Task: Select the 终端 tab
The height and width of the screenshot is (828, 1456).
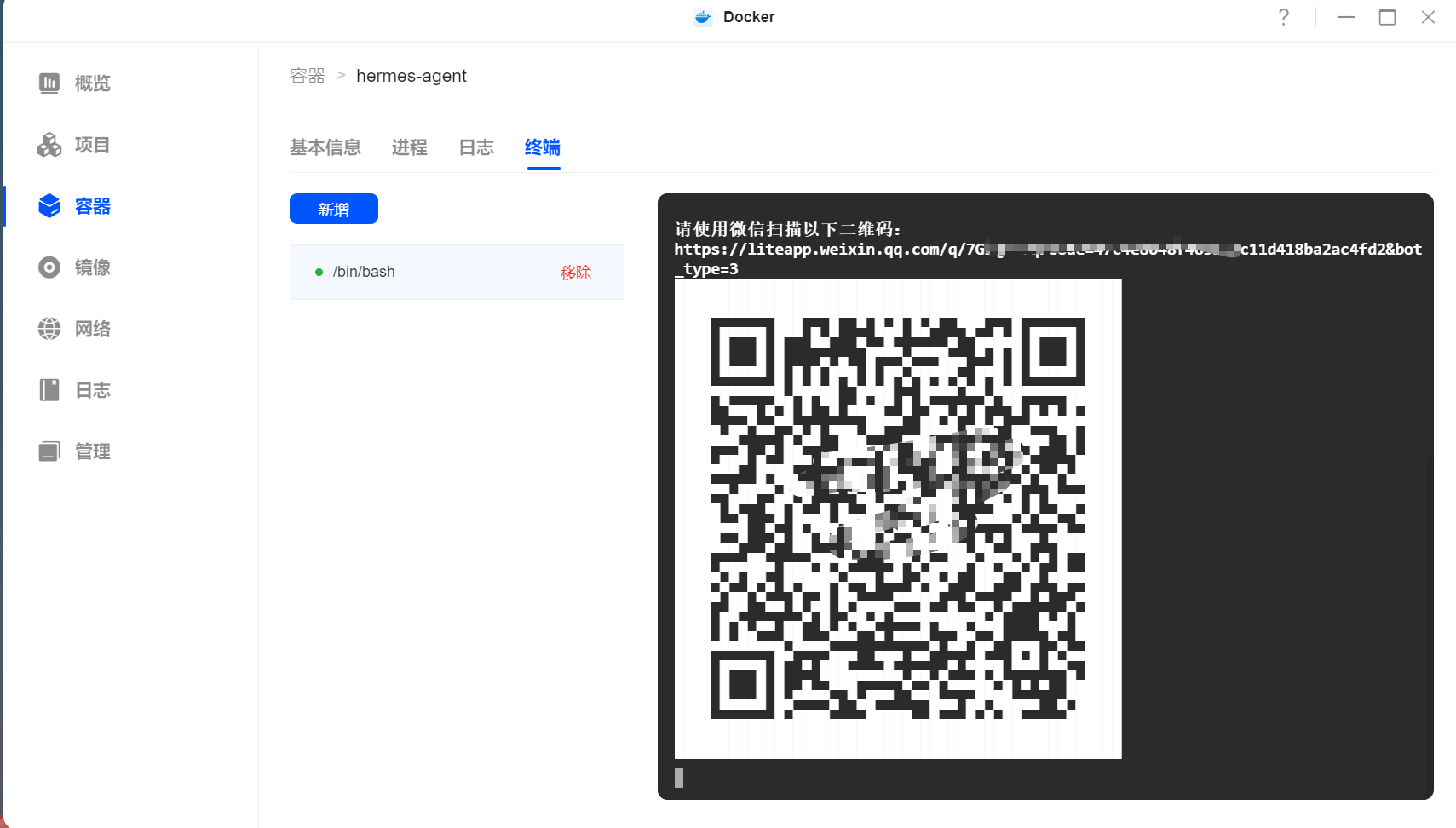Action: [543, 147]
